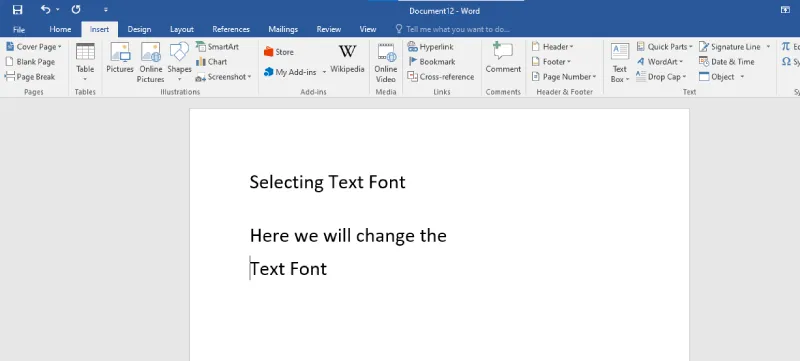The image size is (800, 361).
Task: Expand My Add-ins dropdown arrow
Action: tap(324, 72)
